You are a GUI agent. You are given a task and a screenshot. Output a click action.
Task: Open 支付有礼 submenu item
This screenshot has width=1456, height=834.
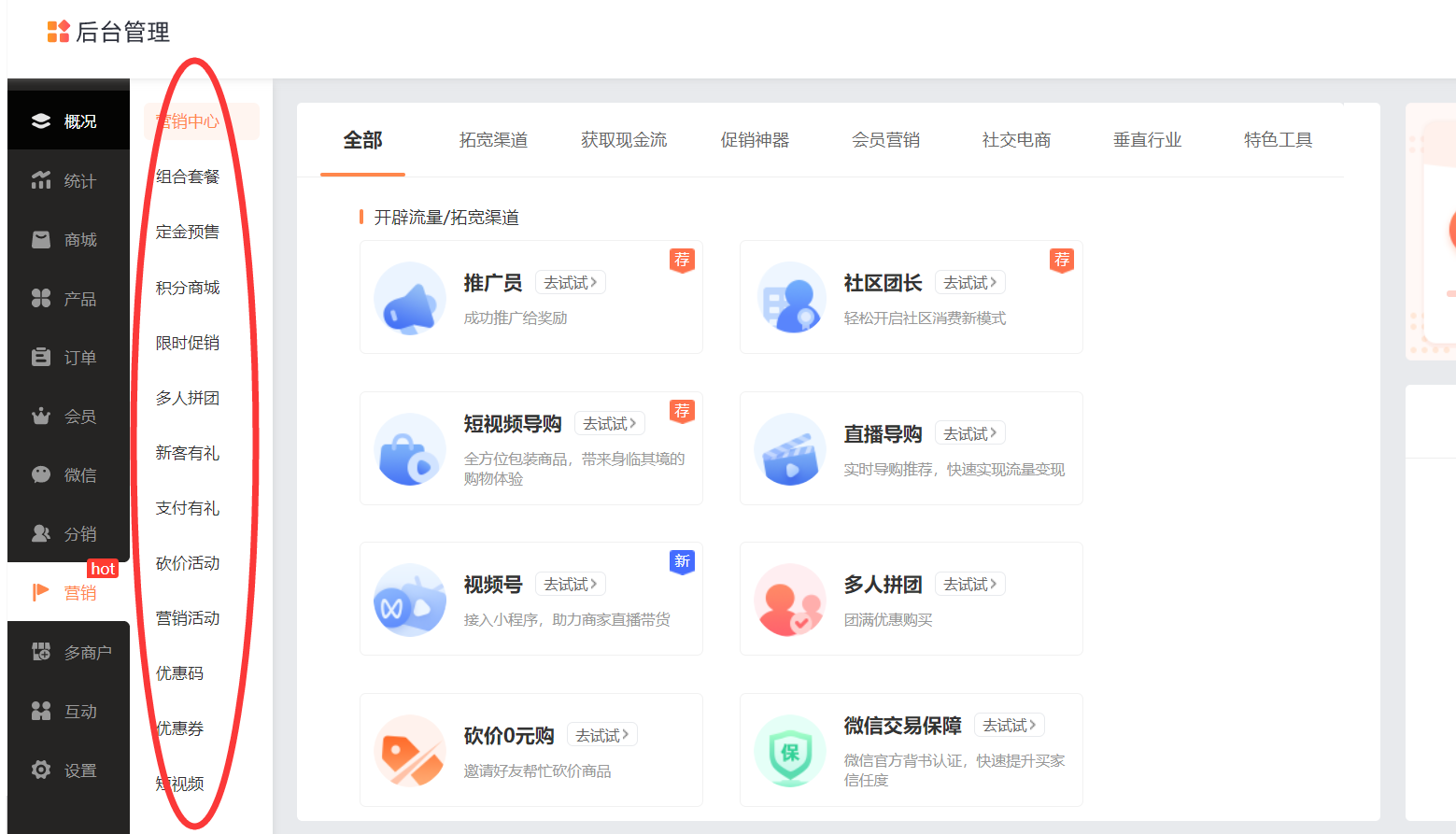(188, 508)
